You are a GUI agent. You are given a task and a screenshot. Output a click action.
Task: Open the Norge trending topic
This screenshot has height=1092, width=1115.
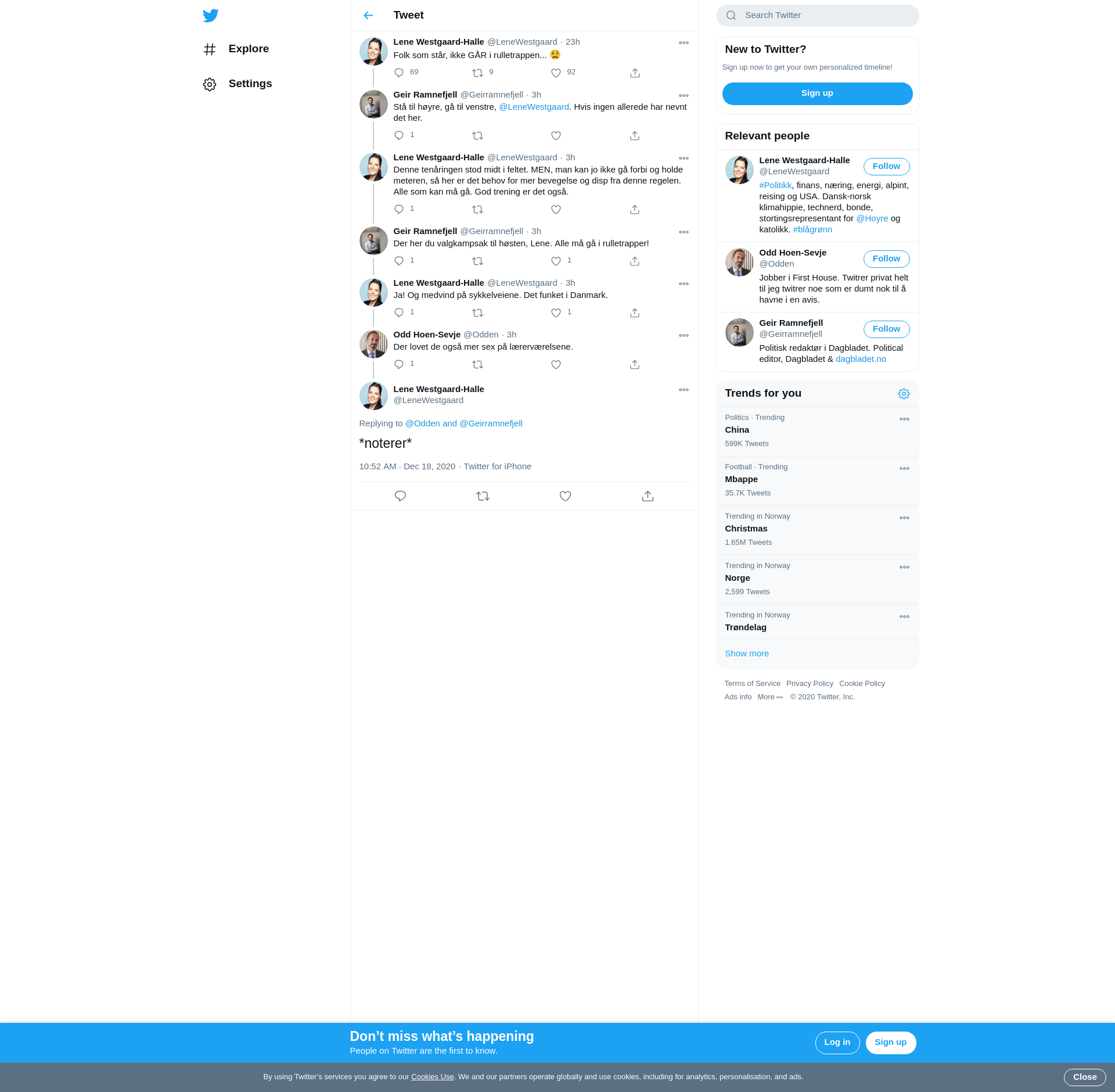[817, 580]
